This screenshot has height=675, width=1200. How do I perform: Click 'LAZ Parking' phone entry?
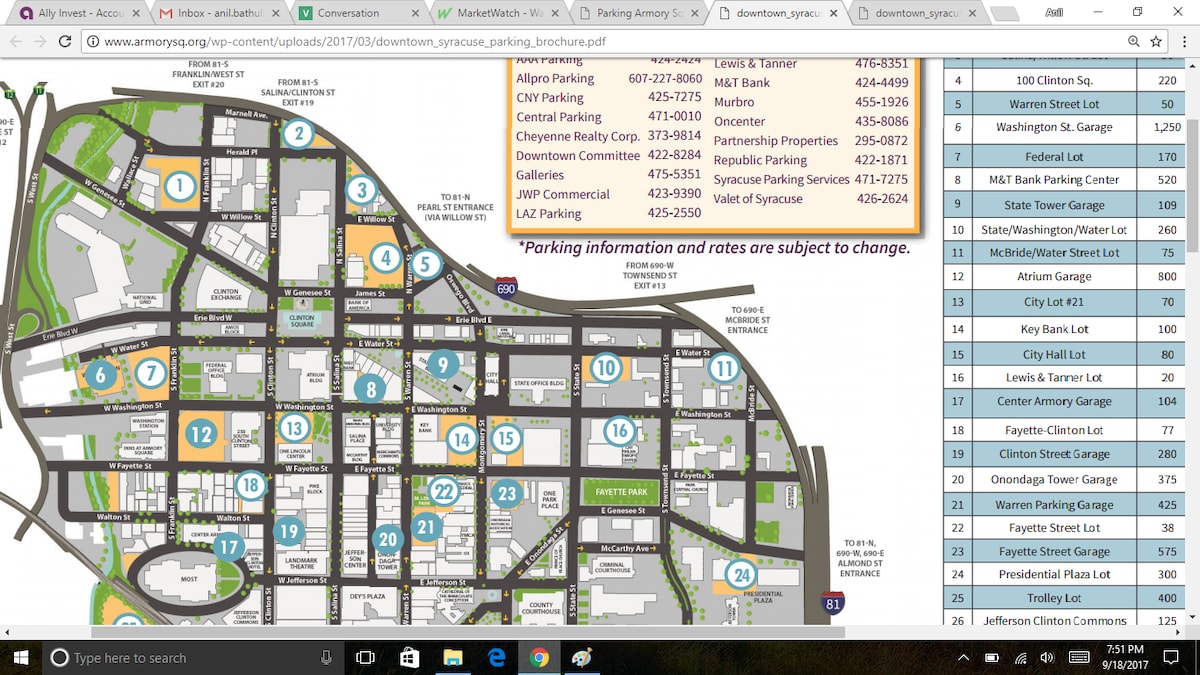(609, 213)
